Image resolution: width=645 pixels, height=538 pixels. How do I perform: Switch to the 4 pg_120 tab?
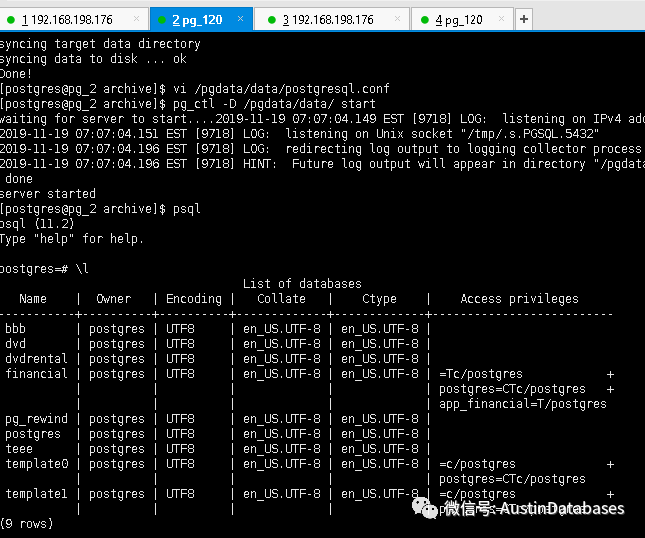tap(458, 20)
